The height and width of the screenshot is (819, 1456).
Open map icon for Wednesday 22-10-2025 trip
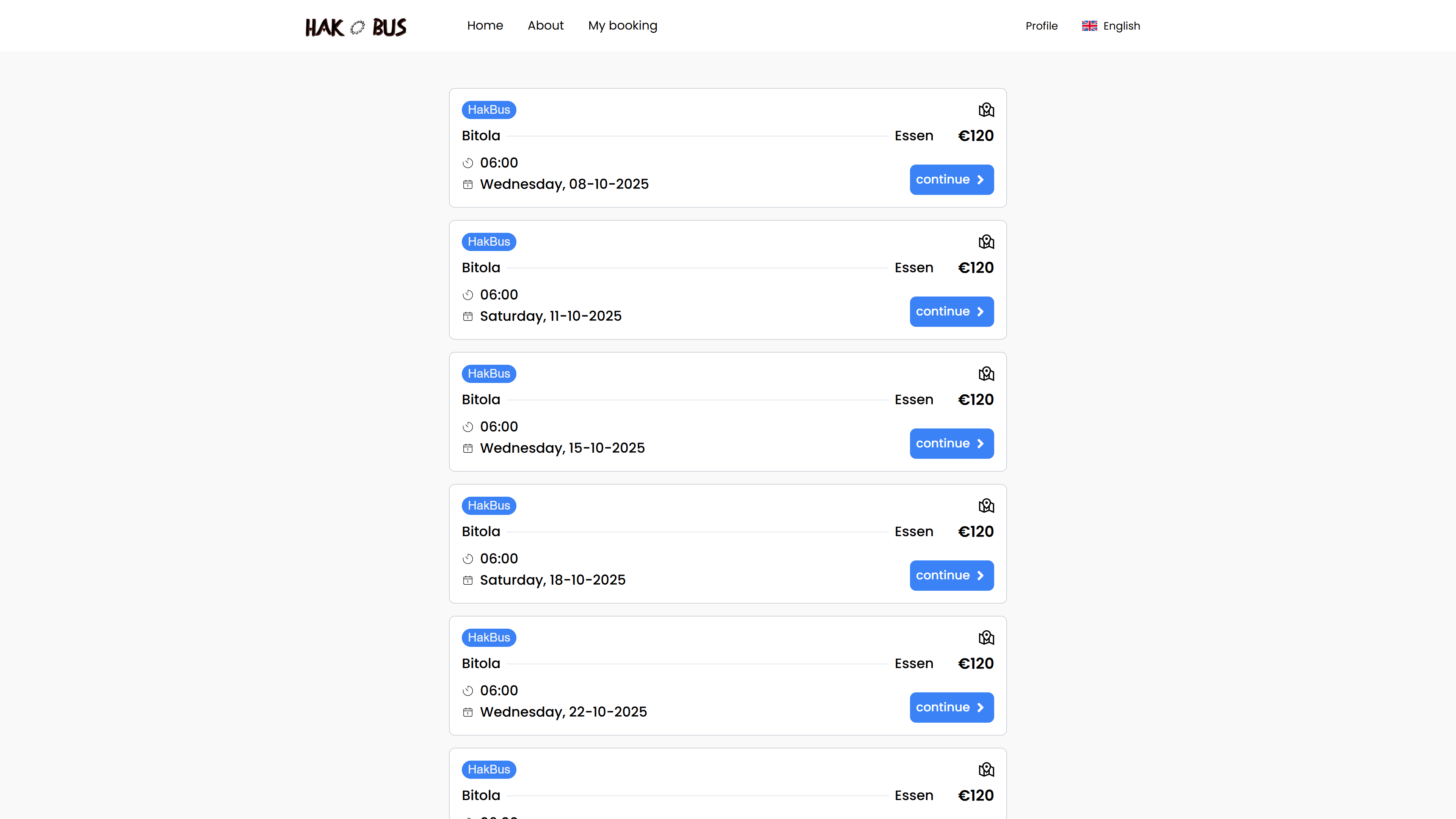click(986, 637)
